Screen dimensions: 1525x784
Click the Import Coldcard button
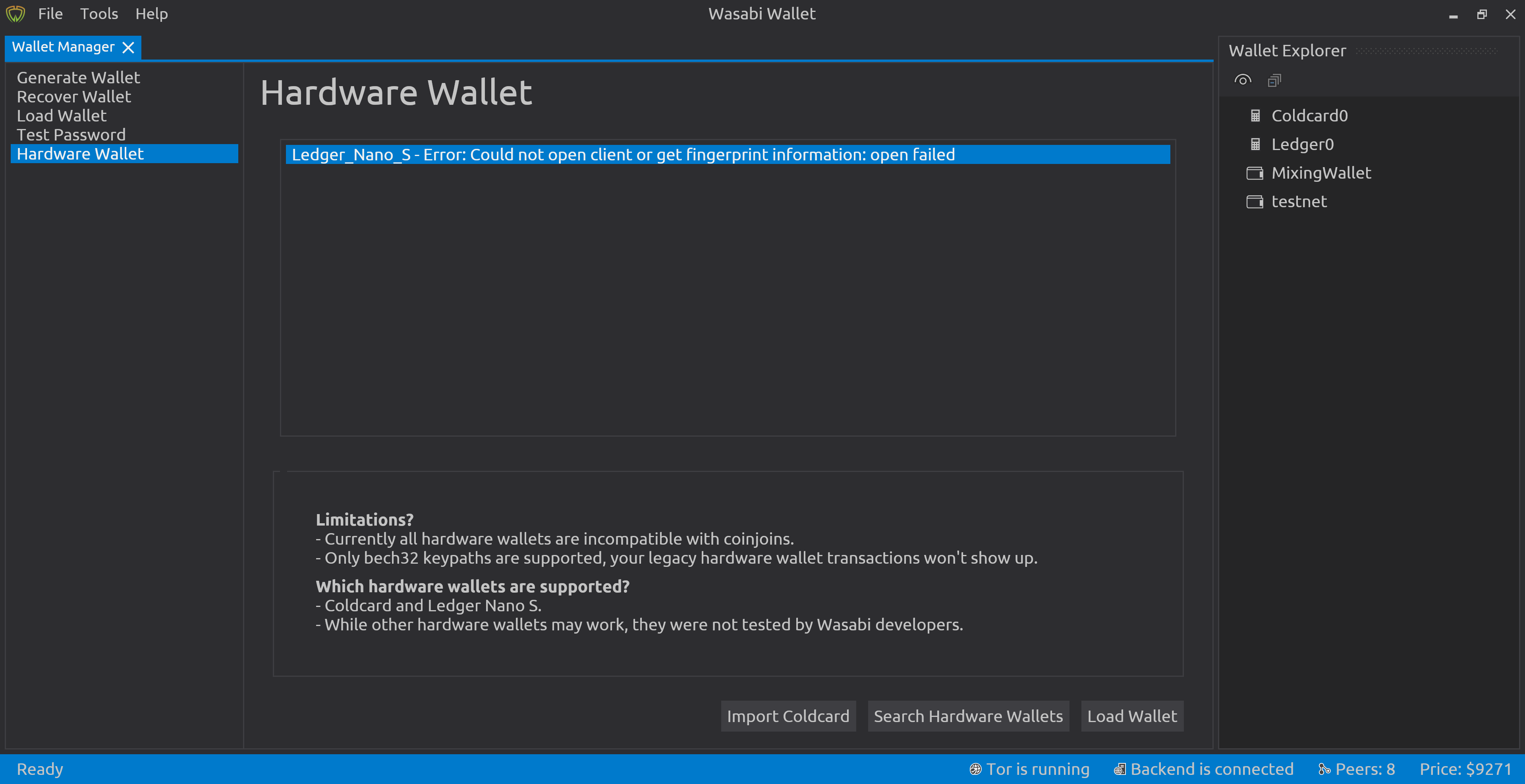point(788,716)
